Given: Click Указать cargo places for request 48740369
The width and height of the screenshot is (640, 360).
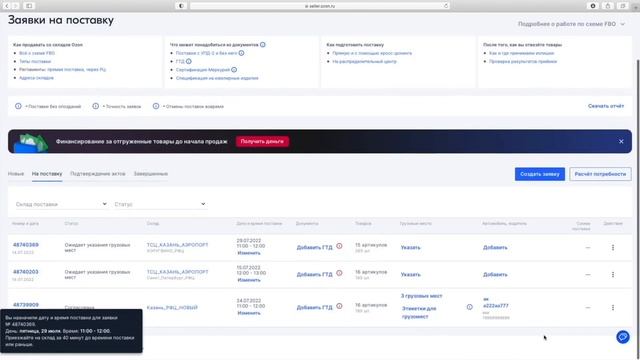Looking at the screenshot, I should (410, 248).
